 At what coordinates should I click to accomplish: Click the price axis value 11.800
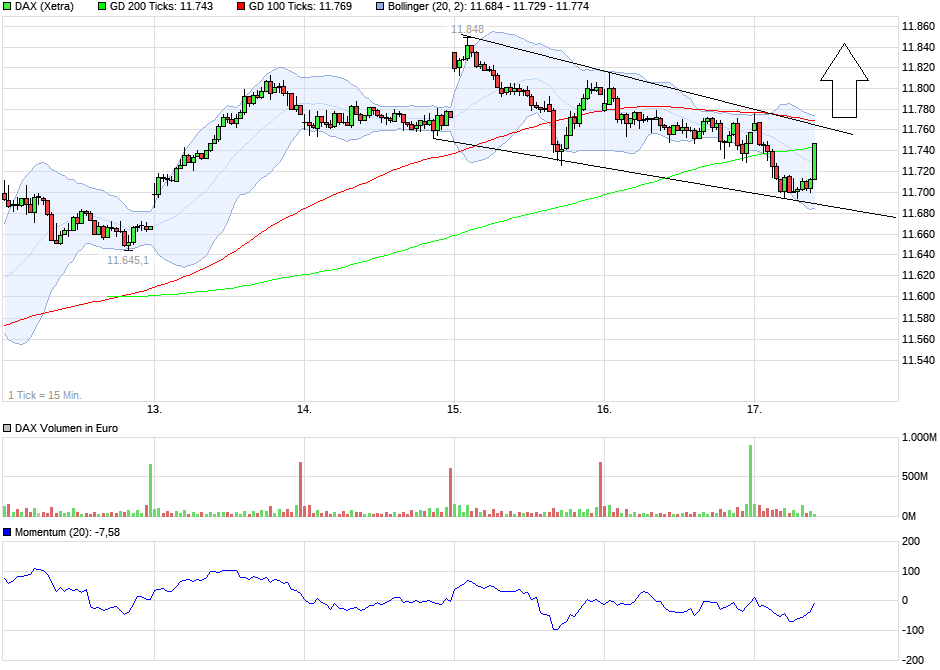[918, 89]
